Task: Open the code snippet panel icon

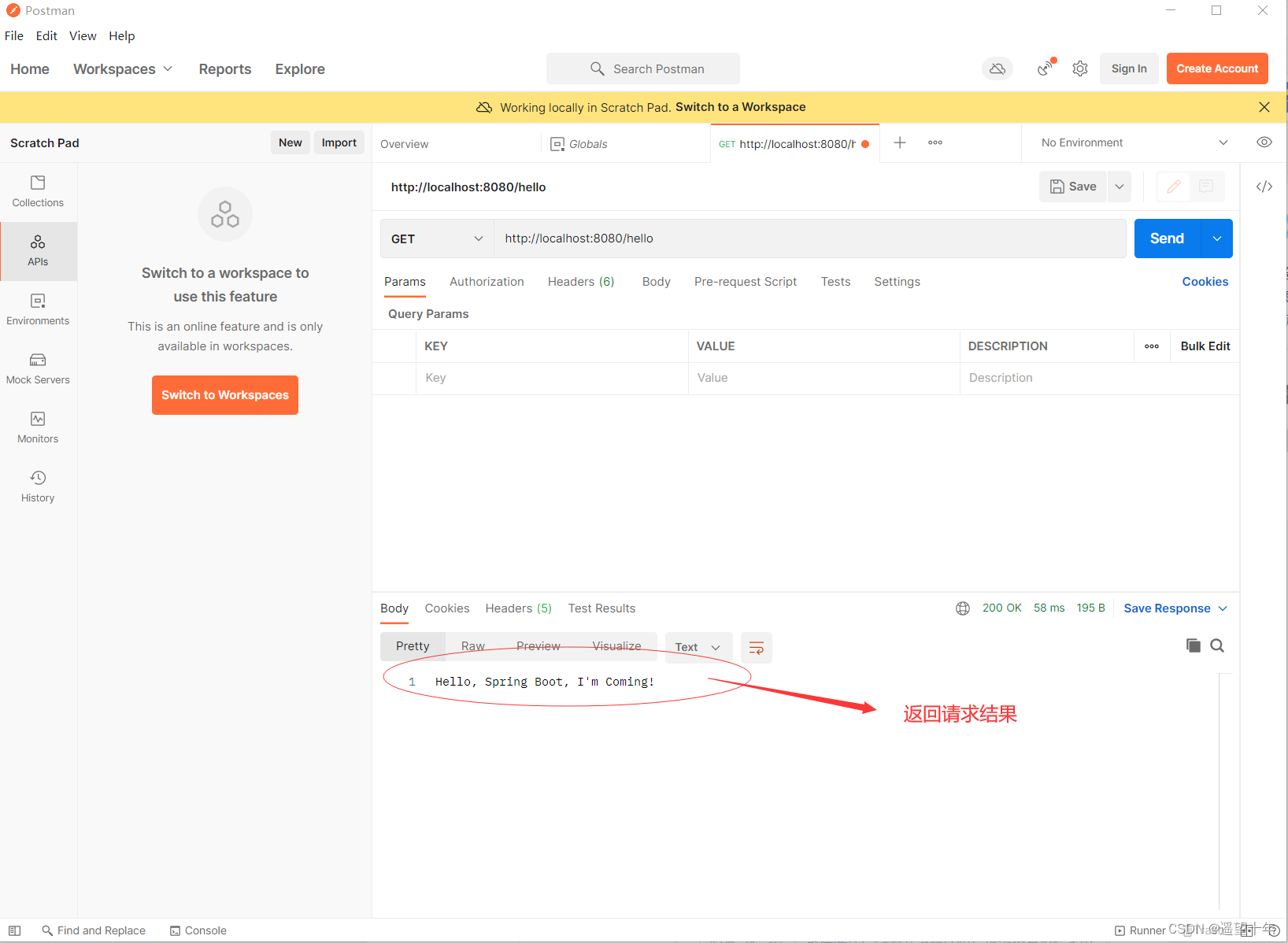Action: click(1264, 187)
